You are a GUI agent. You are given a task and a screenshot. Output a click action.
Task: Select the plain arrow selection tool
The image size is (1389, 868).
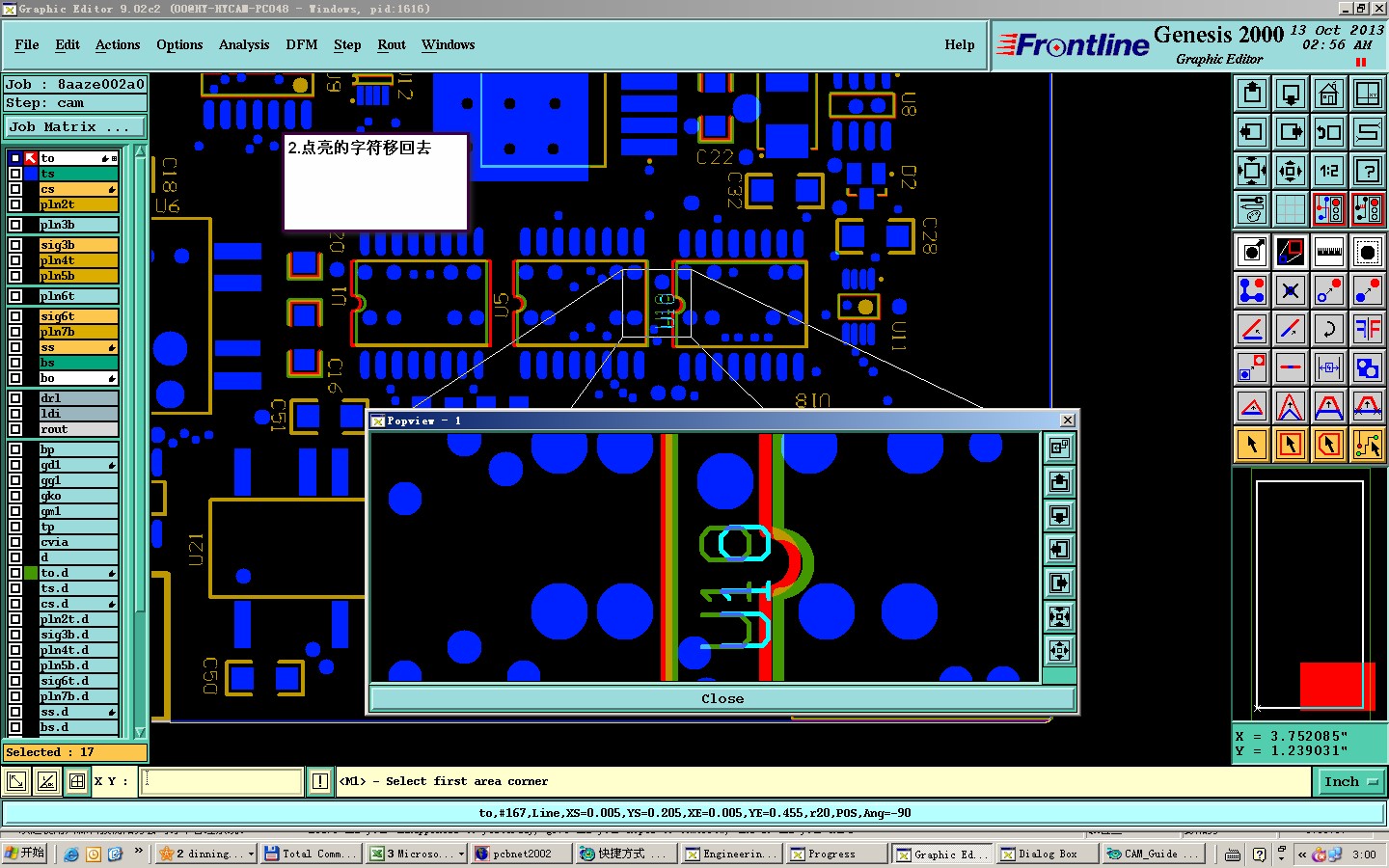[1252, 445]
